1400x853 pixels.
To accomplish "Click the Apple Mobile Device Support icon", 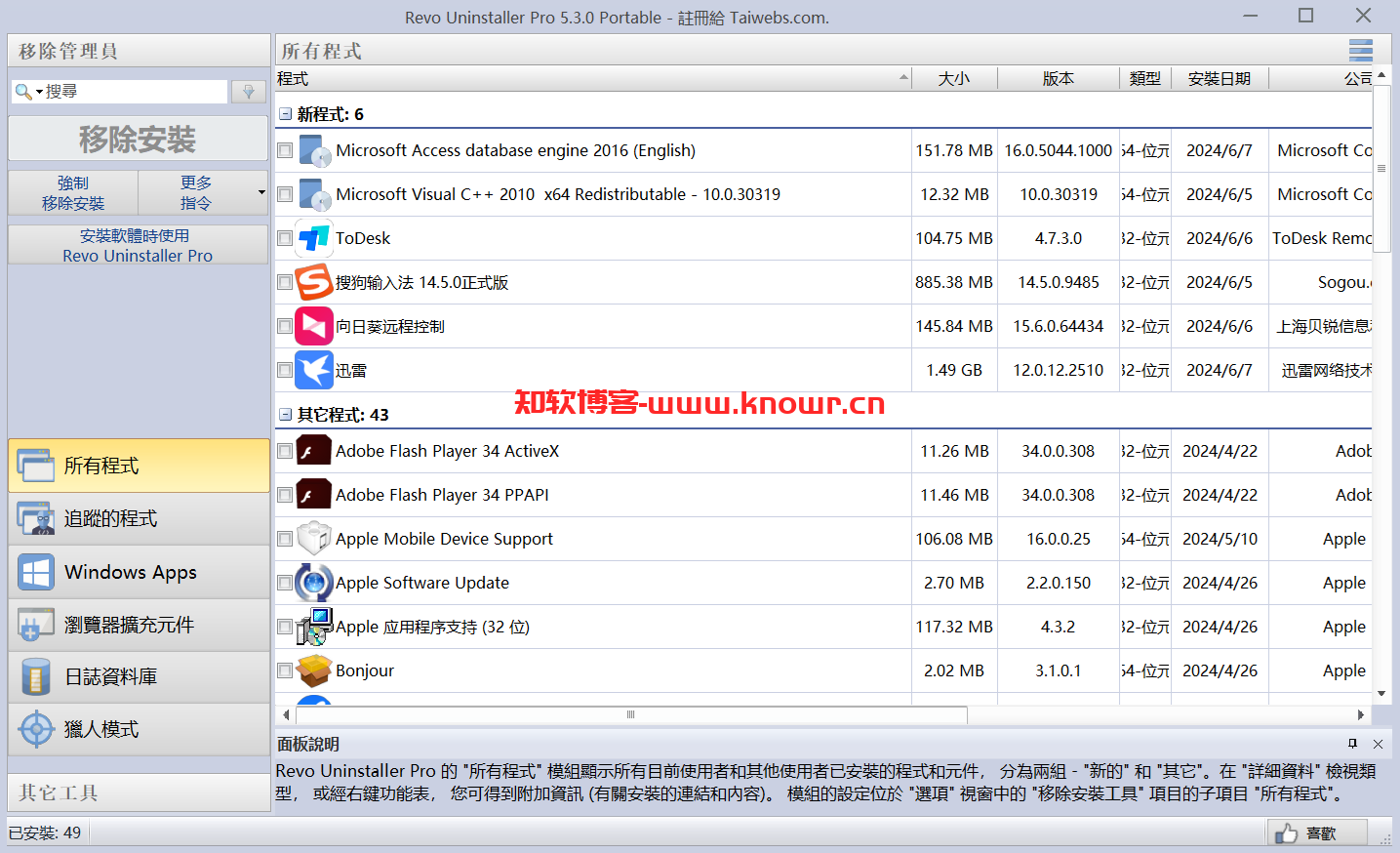I will (x=314, y=539).
